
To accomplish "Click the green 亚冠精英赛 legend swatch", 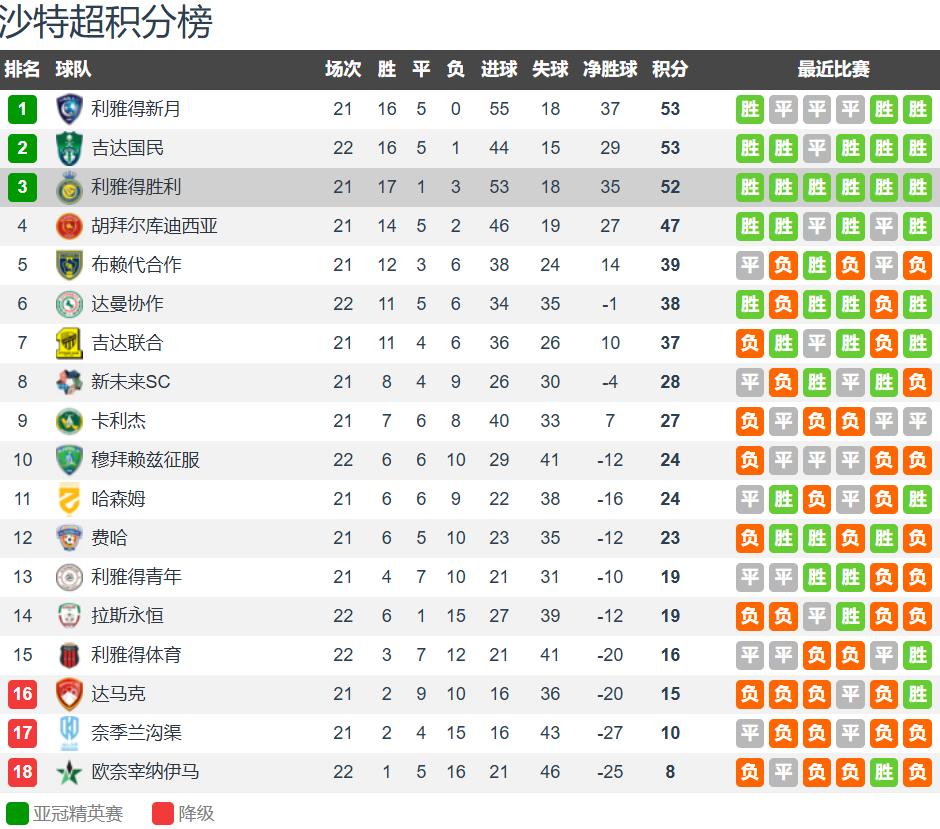I will tap(17, 813).
